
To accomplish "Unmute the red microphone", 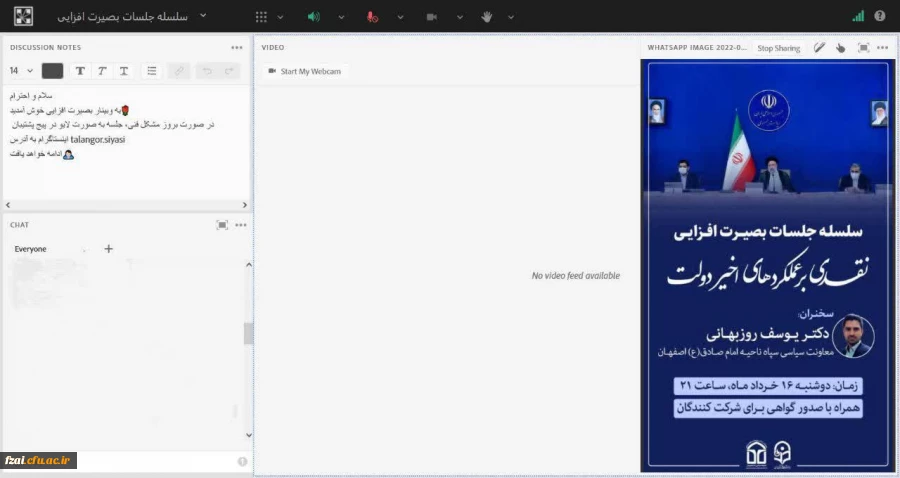I will pyautogui.click(x=372, y=17).
